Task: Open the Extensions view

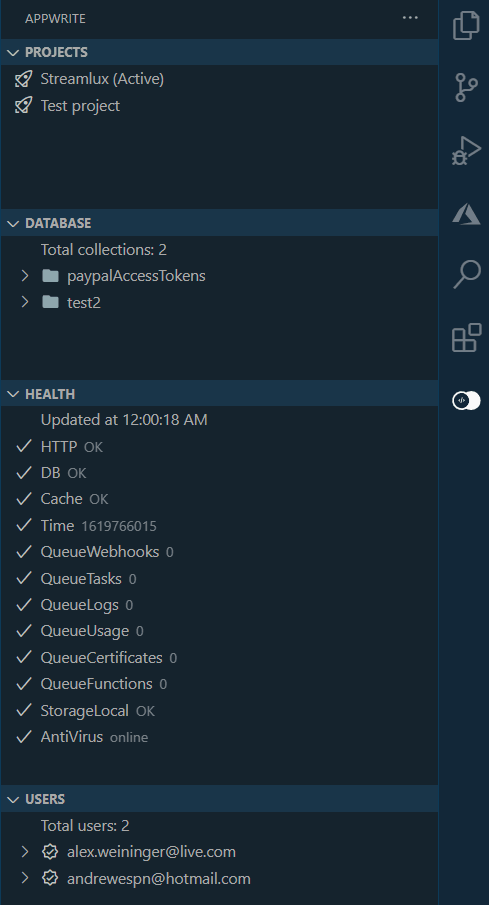Action: tap(466, 337)
